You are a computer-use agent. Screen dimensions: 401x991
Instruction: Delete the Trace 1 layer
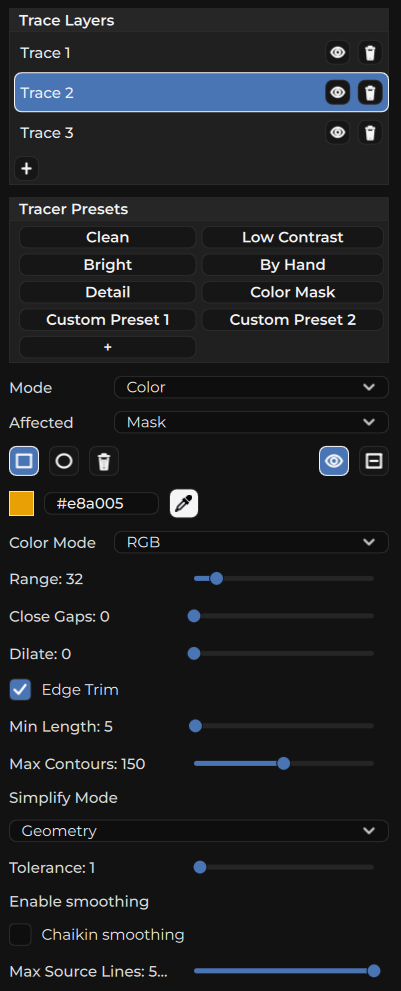click(370, 53)
